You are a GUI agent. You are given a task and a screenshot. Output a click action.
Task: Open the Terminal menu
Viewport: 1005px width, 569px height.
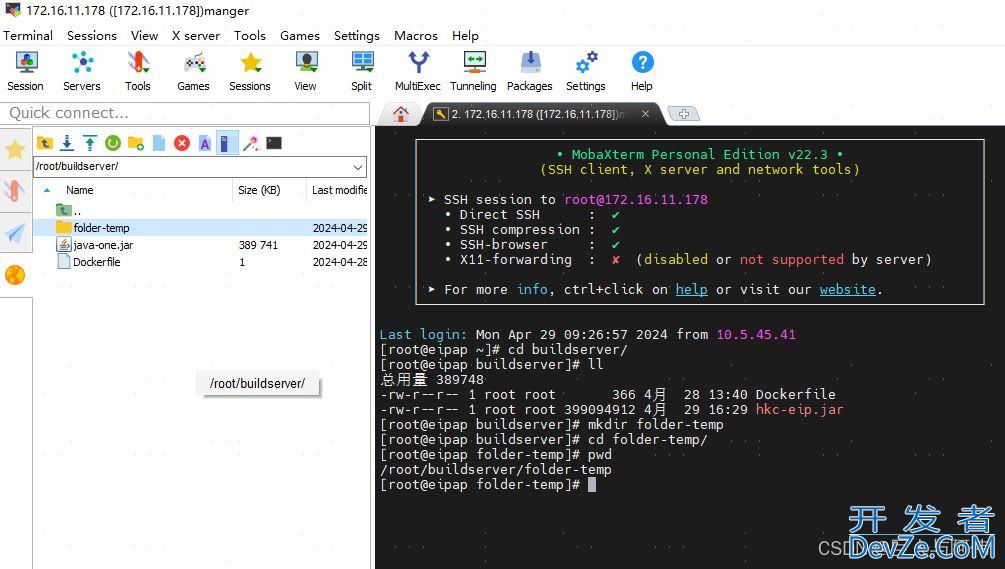tap(28, 35)
